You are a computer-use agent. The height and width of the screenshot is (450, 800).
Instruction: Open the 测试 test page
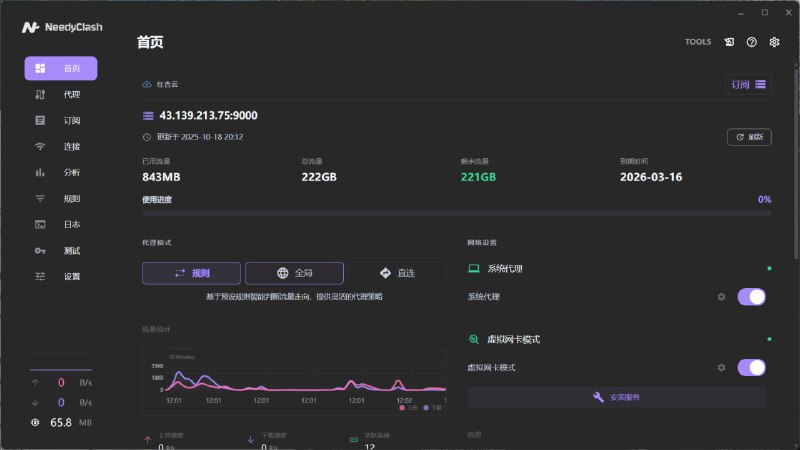(x=61, y=251)
